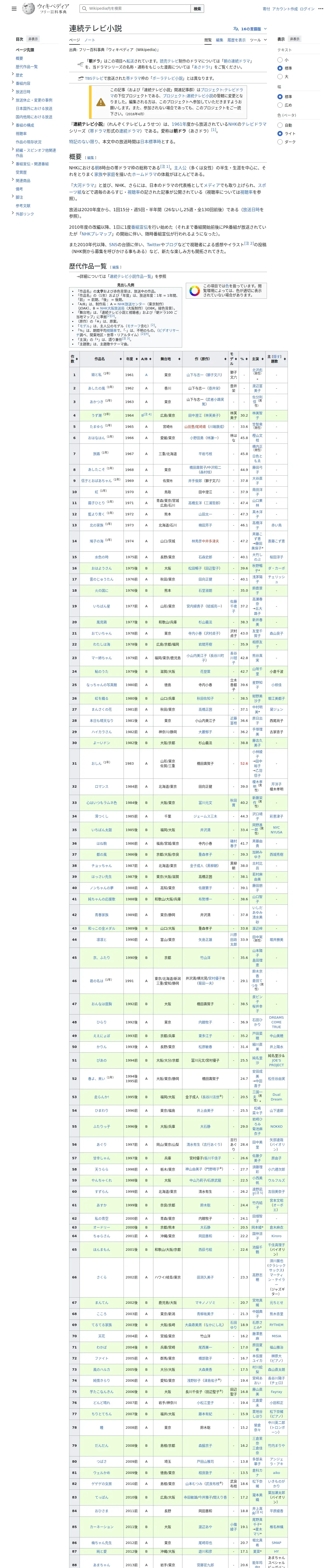
Task: Select text size 大 radio button
Action: pos(280,77)
